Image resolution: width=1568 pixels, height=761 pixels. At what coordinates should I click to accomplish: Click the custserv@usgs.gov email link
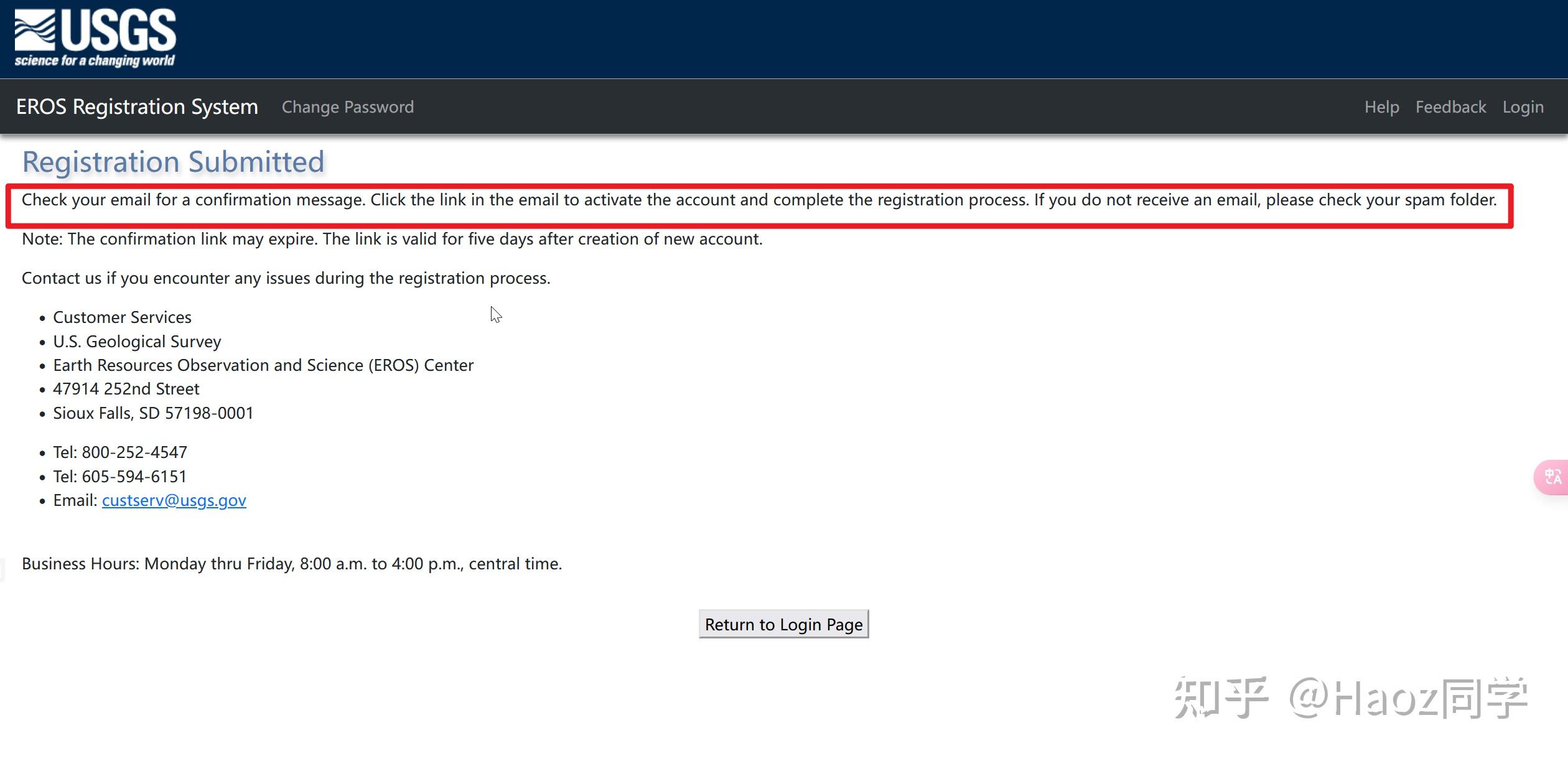point(174,500)
